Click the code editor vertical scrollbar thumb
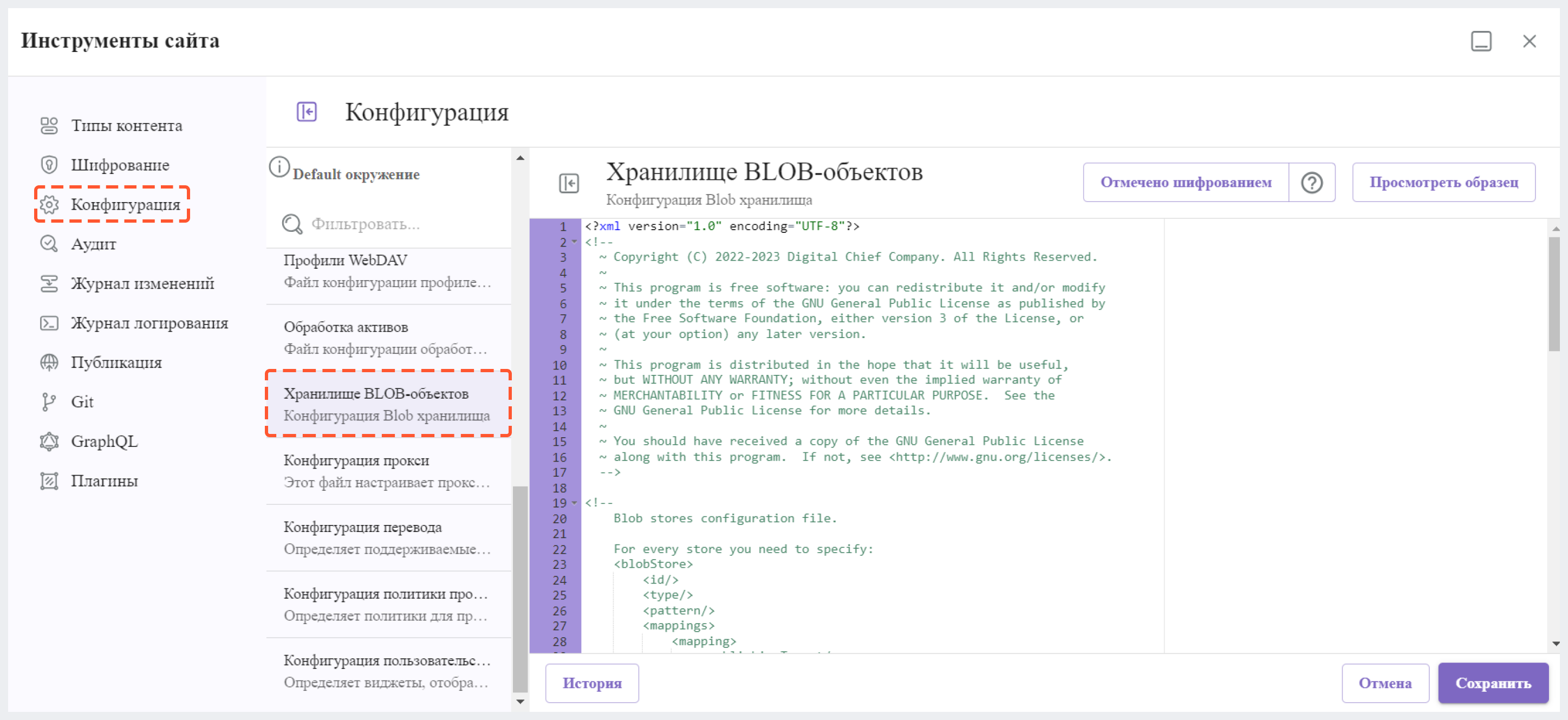The width and height of the screenshot is (1568, 720). pos(1554,295)
